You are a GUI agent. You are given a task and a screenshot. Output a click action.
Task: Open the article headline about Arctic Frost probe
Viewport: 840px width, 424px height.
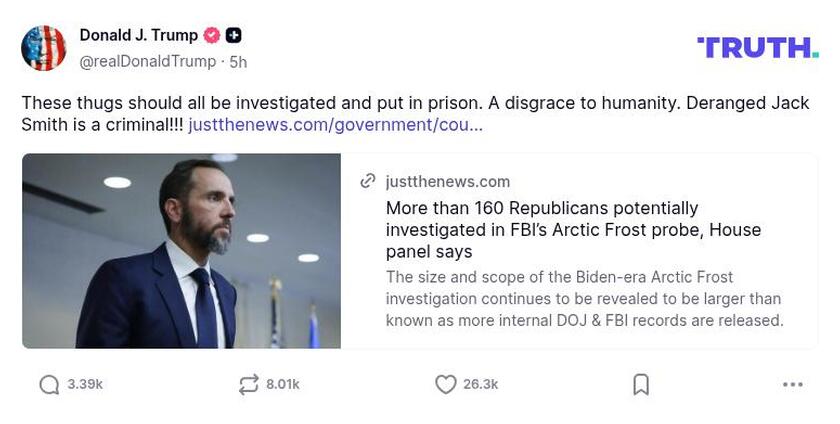(573, 230)
